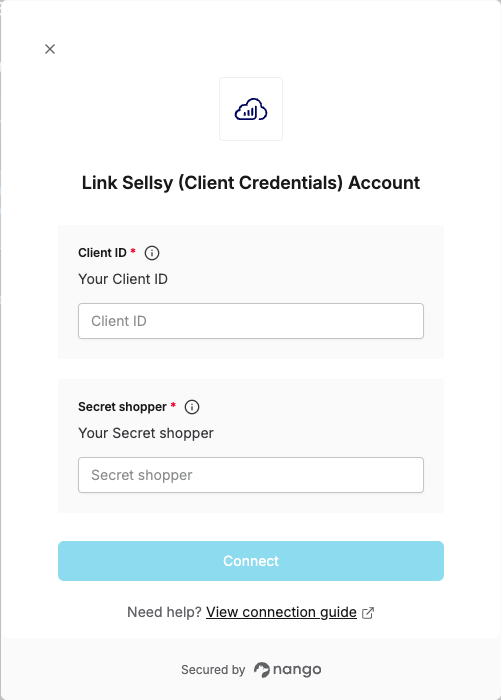501x700 pixels.
Task: Click the nango wordmark in footer
Action: coord(297,670)
